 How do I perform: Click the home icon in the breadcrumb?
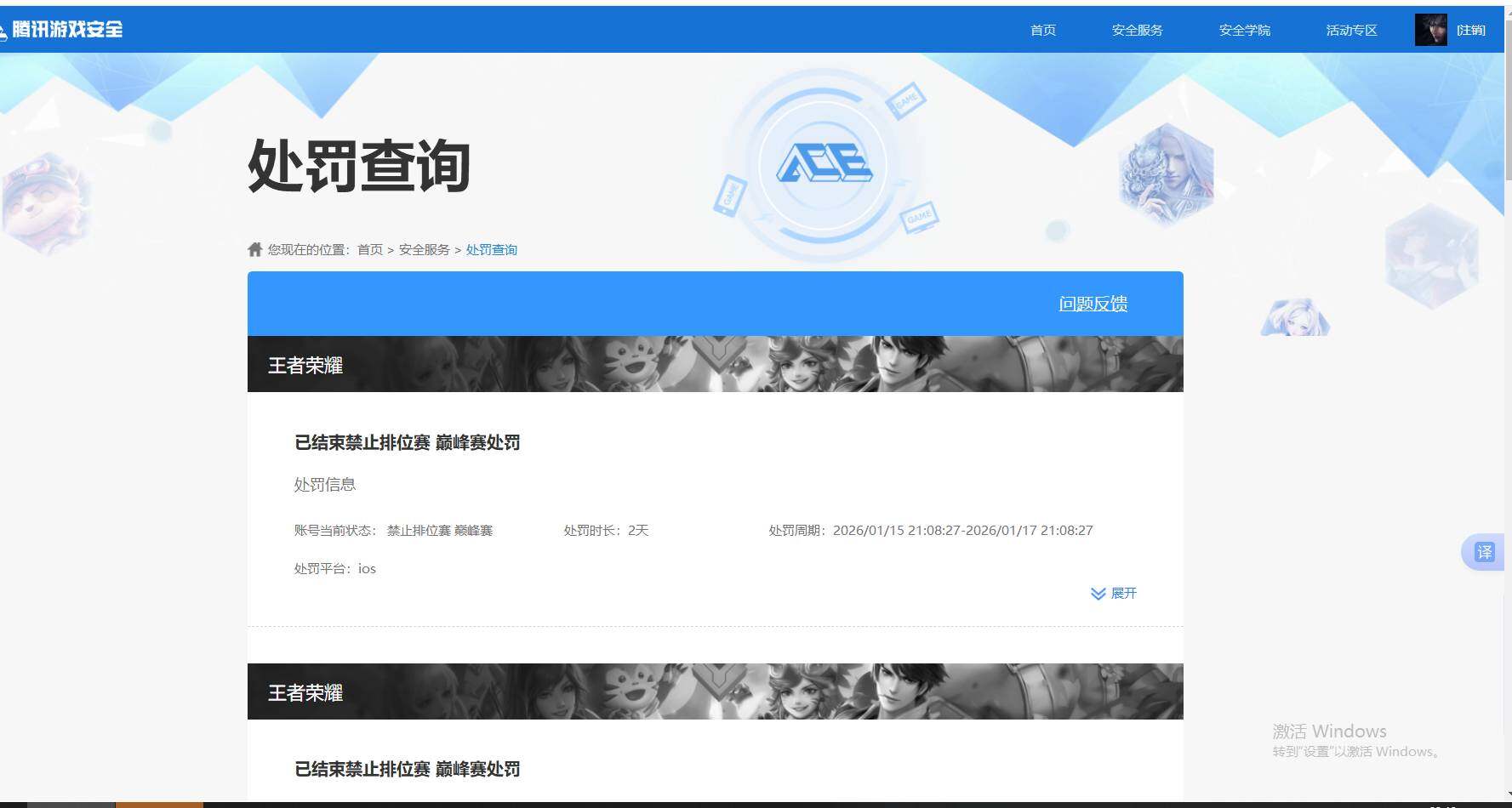254,248
